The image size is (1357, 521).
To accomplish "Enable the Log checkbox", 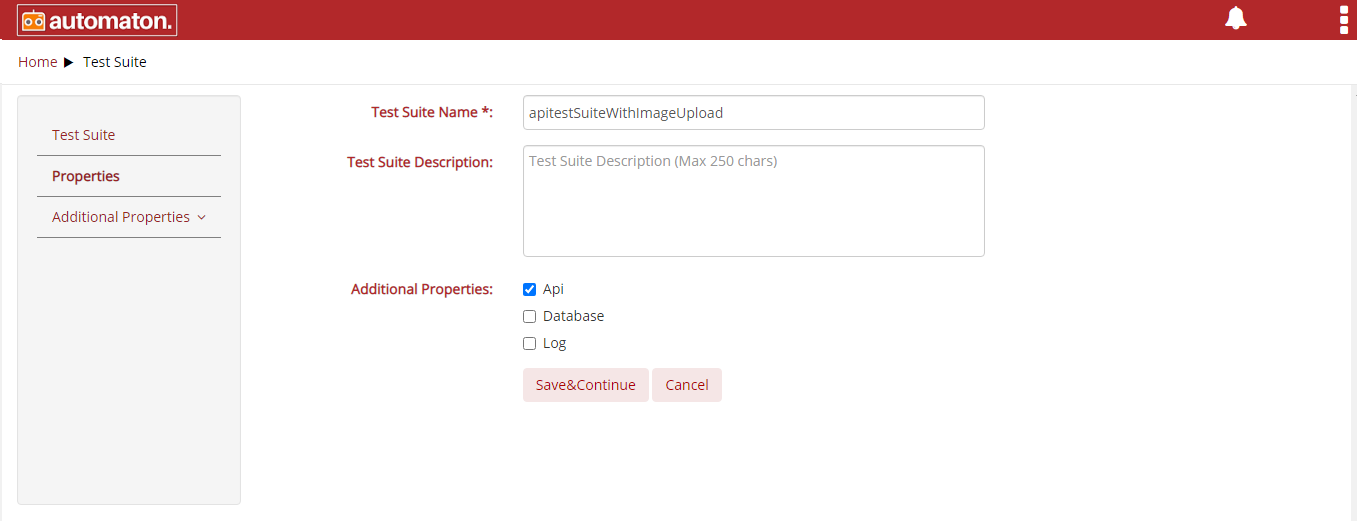I will 530,344.
